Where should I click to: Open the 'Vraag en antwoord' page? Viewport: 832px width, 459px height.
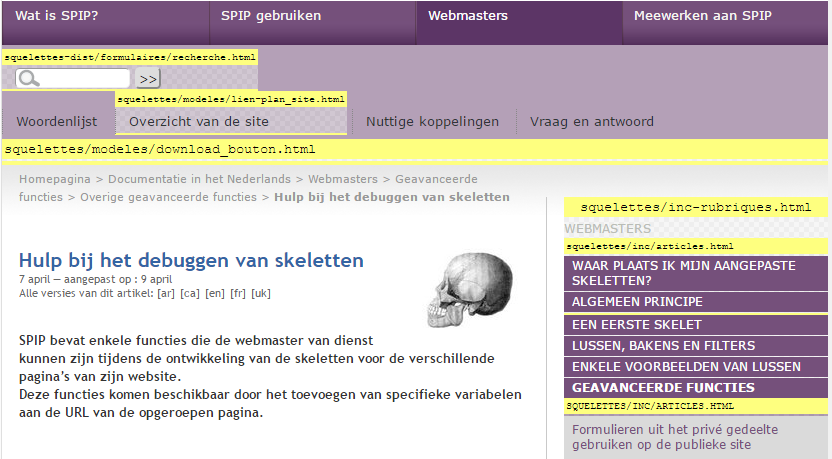click(592, 122)
